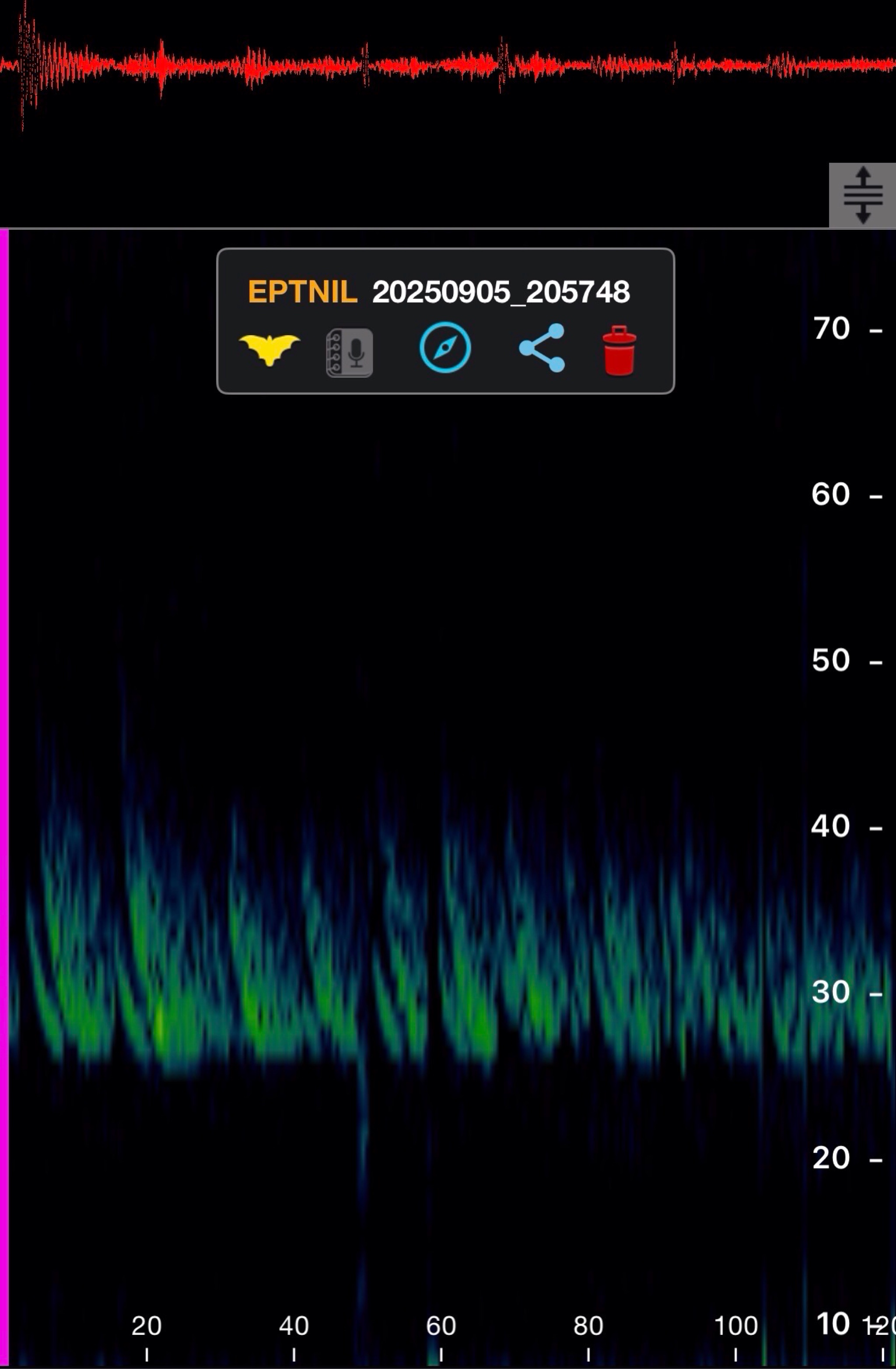Click the 30 kHz frequency scale label
Viewport: 896px width, 1369px height.
tap(831, 992)
